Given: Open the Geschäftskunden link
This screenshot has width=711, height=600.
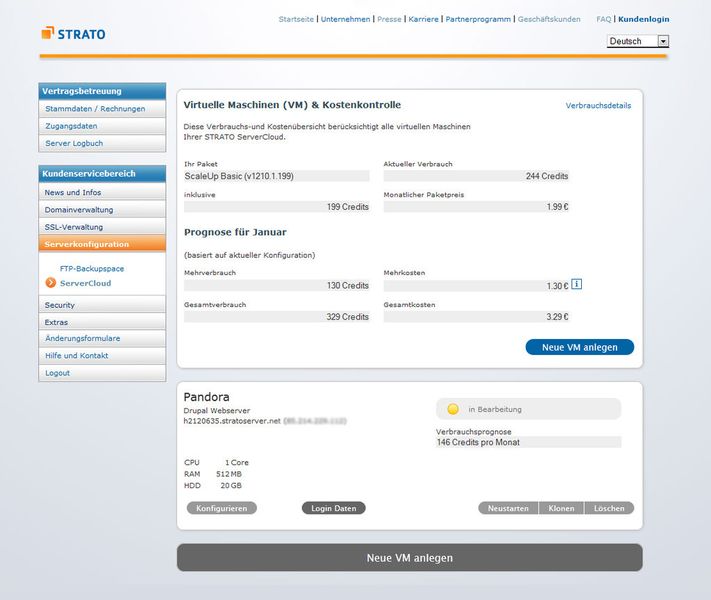Looking at the screenshot, I should click(549, 19).
